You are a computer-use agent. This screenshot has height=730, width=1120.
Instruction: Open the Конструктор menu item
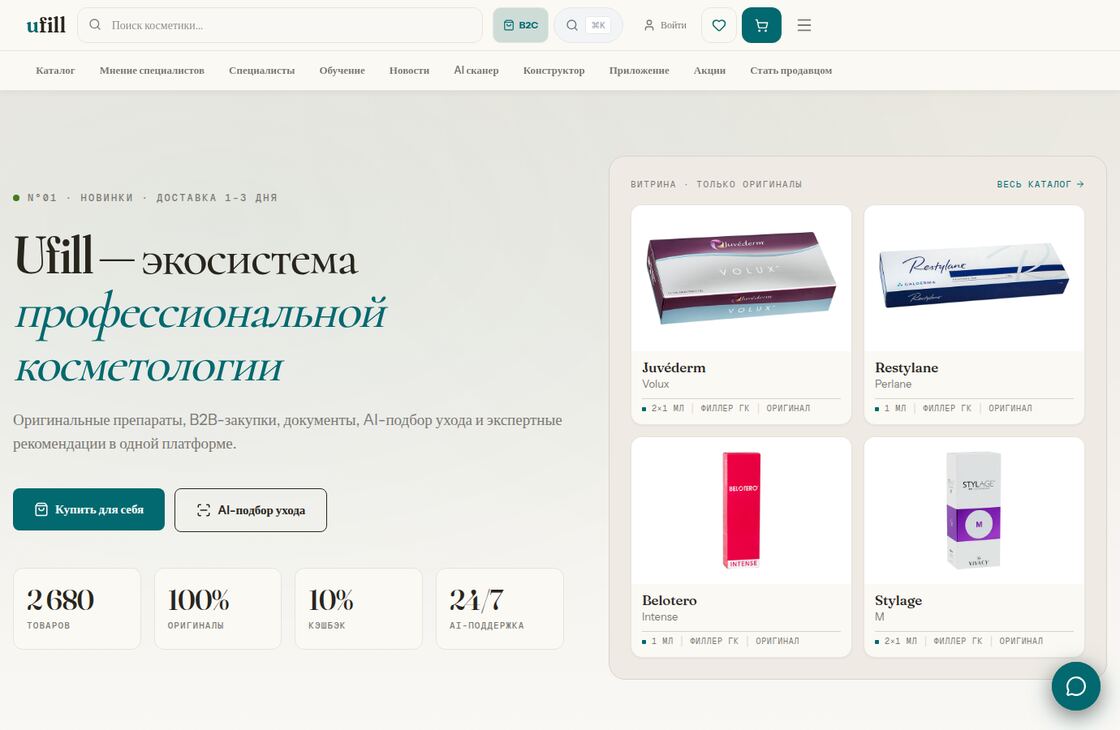point(554,70)
